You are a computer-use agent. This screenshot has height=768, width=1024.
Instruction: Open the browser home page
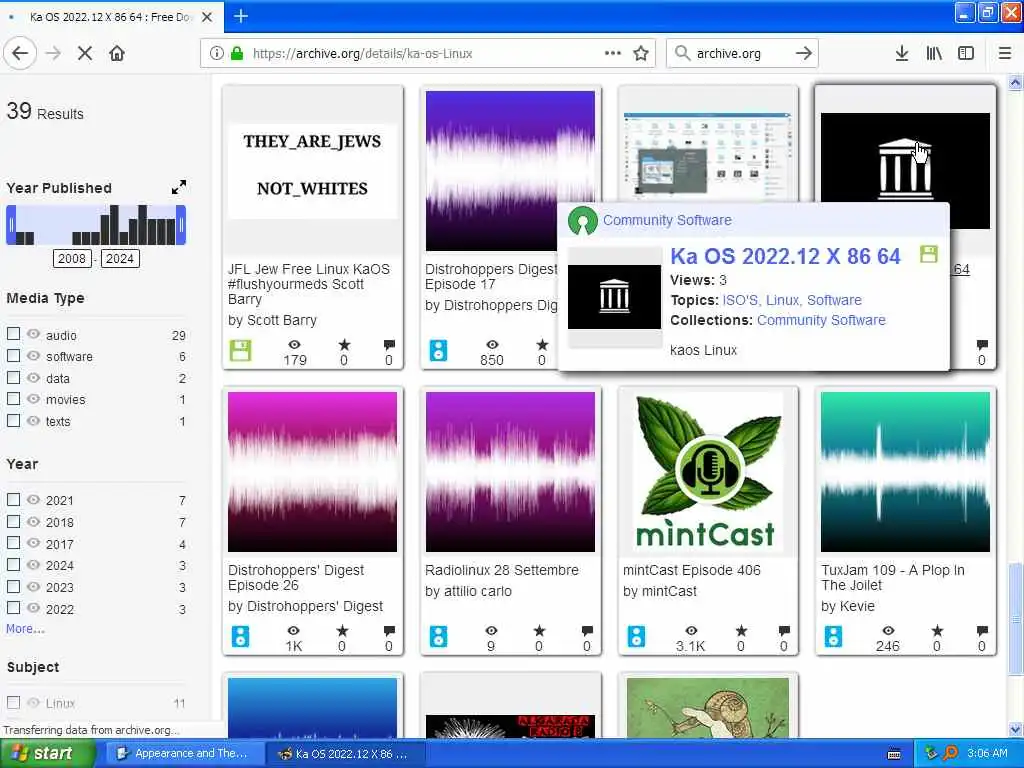(117, 54)
